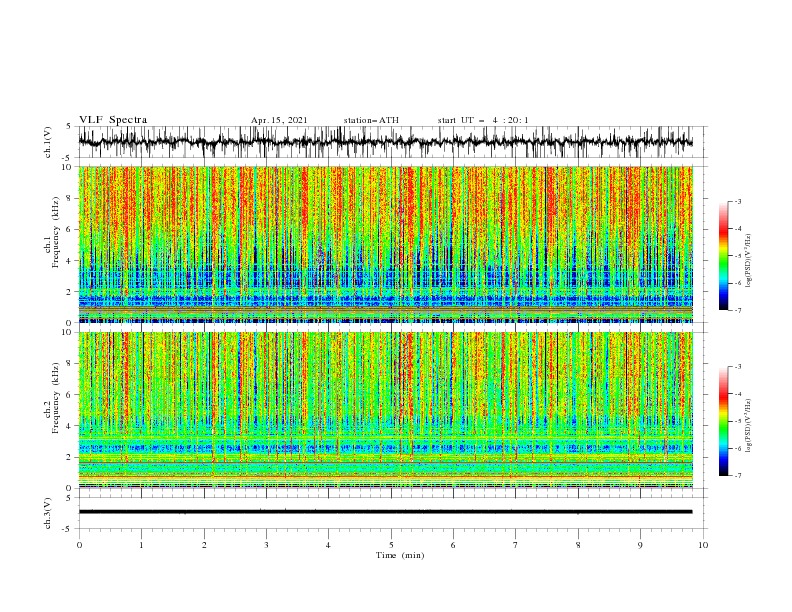Select the ch.2 colorbar "log(PSD)(V²/Hz)" label
The image size is (792, 612).
(x=748, y=425)
